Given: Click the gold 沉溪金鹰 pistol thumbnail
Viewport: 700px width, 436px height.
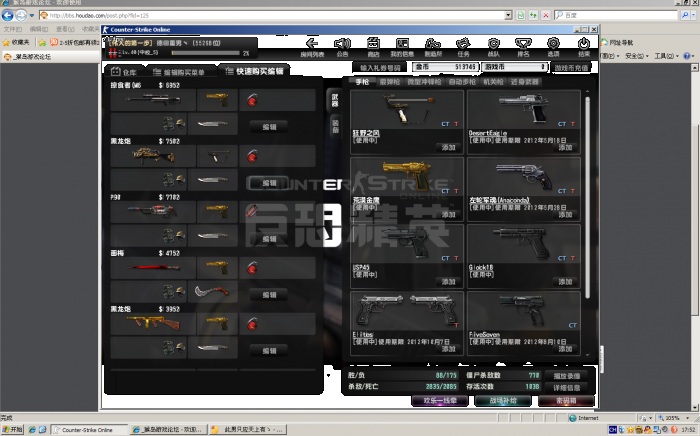Looking at the screenshot, I should point(407,174).
